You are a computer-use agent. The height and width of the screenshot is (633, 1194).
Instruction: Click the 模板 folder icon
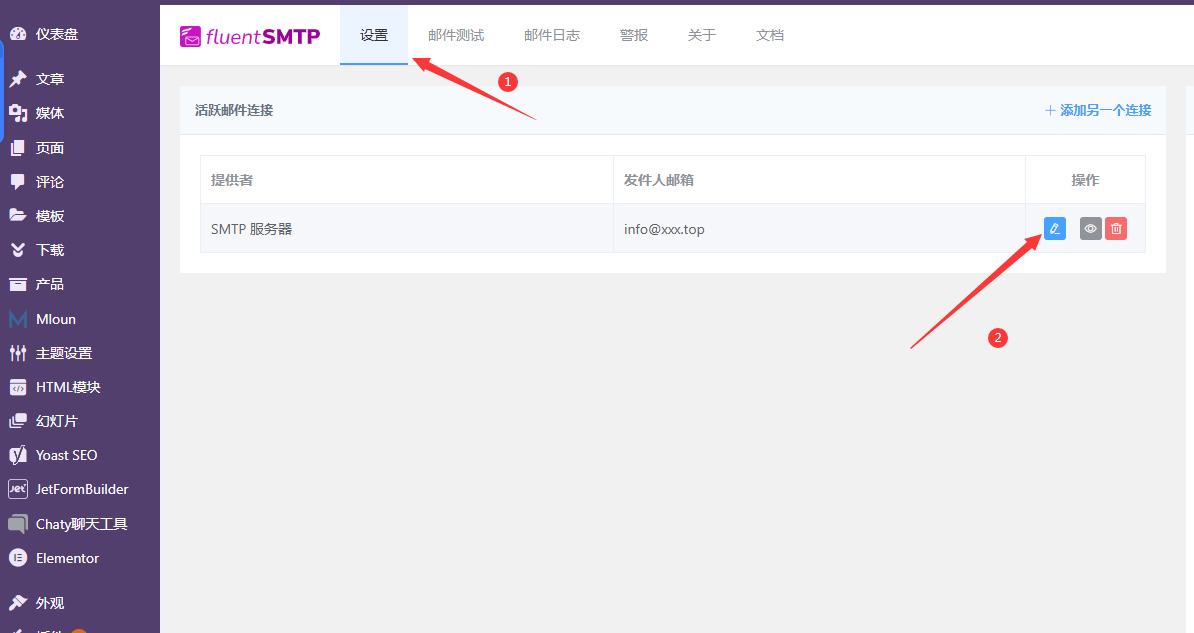18,216
